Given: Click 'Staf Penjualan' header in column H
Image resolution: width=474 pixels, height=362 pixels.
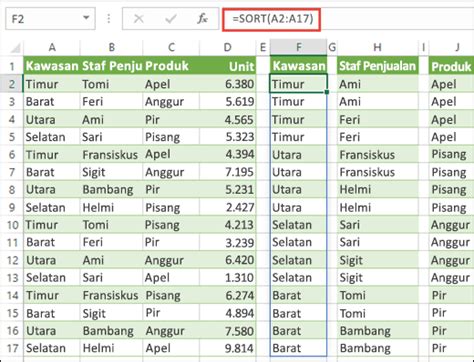Looking at the screenshot, I should [x=377, y=66].
